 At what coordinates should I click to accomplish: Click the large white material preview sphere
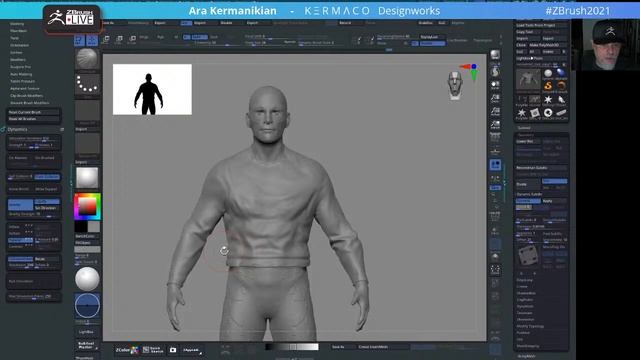point(87,279)
